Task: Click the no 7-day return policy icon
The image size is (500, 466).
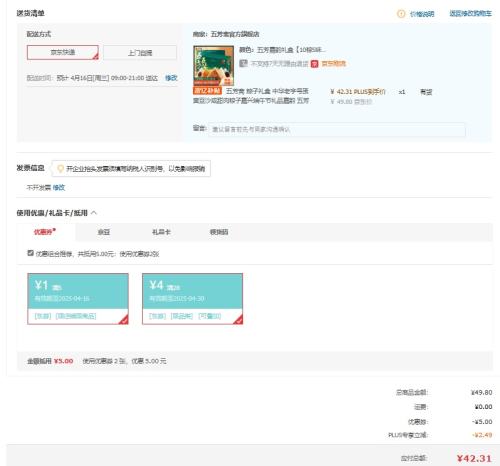Action: click(243, 63)
